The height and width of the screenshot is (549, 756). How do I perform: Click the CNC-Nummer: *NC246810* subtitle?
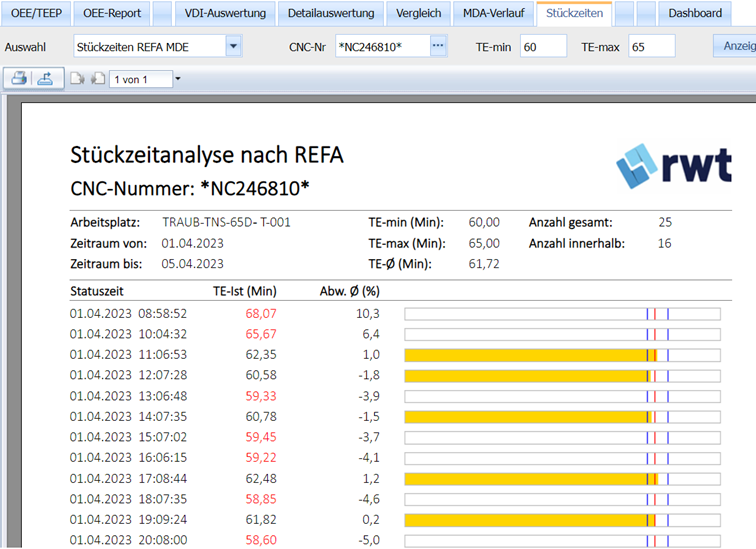click(x=189, y=188)
